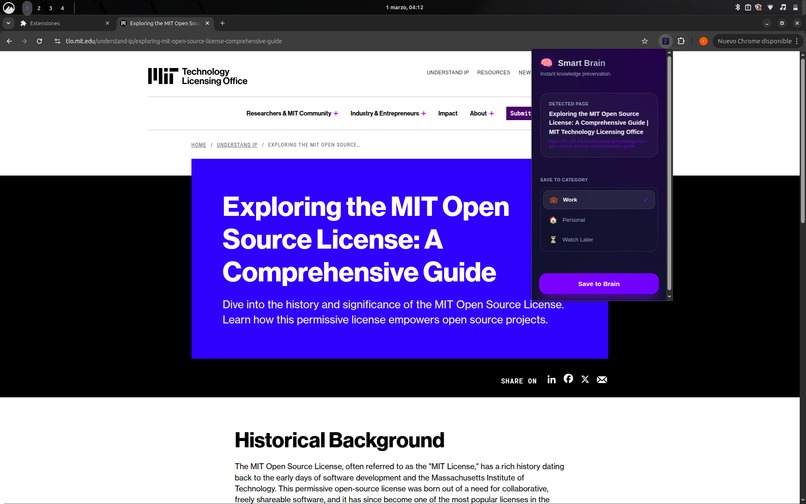The width and height of the screenshot is (806, 504).
Task: Click the Historical Background heading
Action: [x=339, y=440]
